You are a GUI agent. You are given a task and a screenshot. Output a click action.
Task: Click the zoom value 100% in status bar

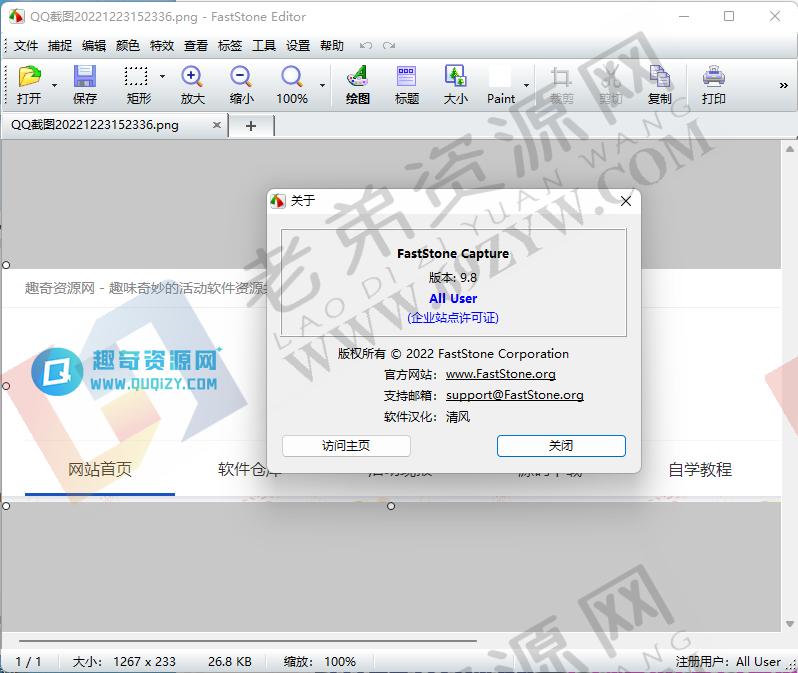pyautogui.click(x=340, y=662)
